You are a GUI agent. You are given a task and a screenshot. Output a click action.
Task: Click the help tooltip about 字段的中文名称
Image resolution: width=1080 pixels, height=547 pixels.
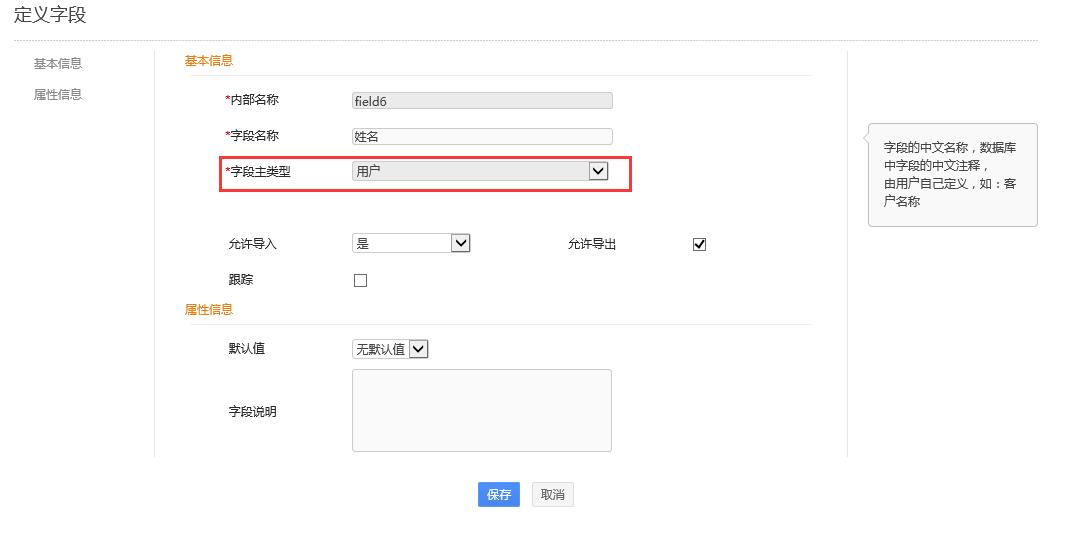pos(952,175)
